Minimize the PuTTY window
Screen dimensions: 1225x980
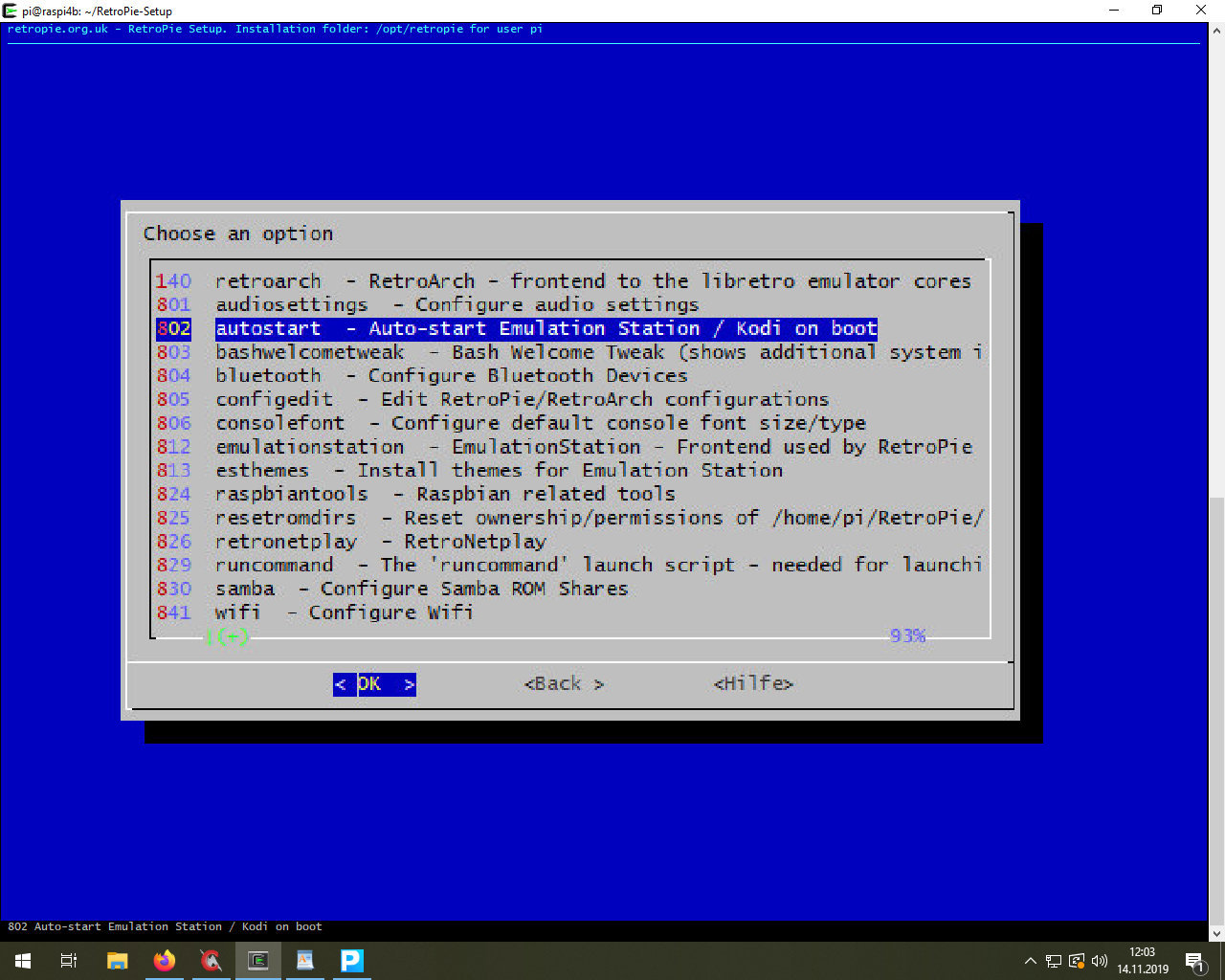[1114, 11]
